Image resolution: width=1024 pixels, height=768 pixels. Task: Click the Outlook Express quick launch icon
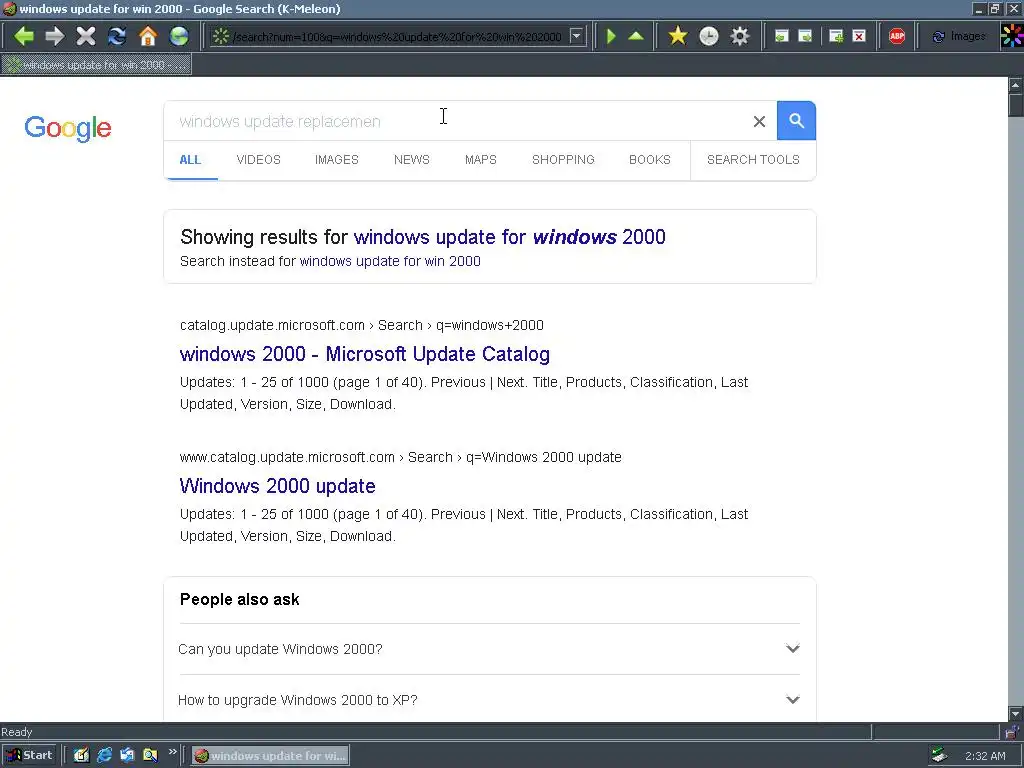(127, 756)
